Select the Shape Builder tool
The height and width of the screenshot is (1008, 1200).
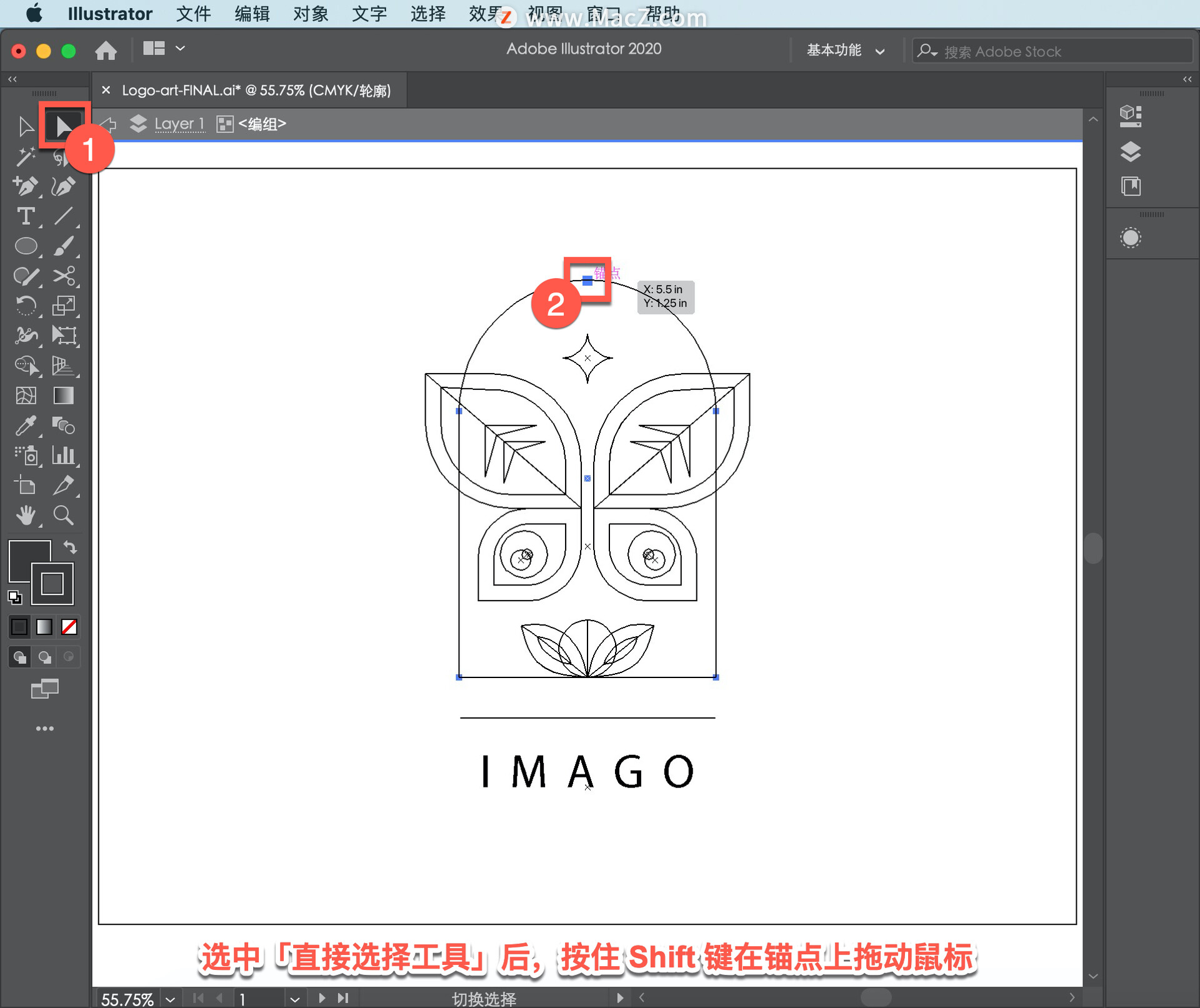point(26,365)
